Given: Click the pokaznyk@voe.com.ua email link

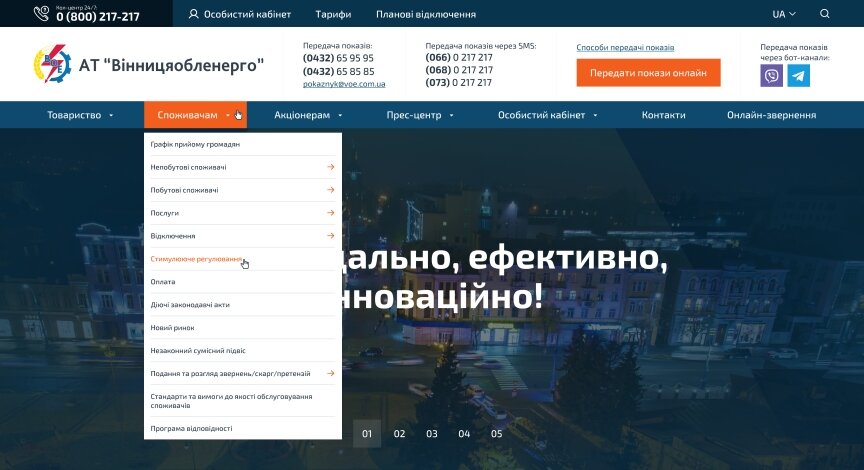Looking at the screenshot, I should (x=344, y=84).
